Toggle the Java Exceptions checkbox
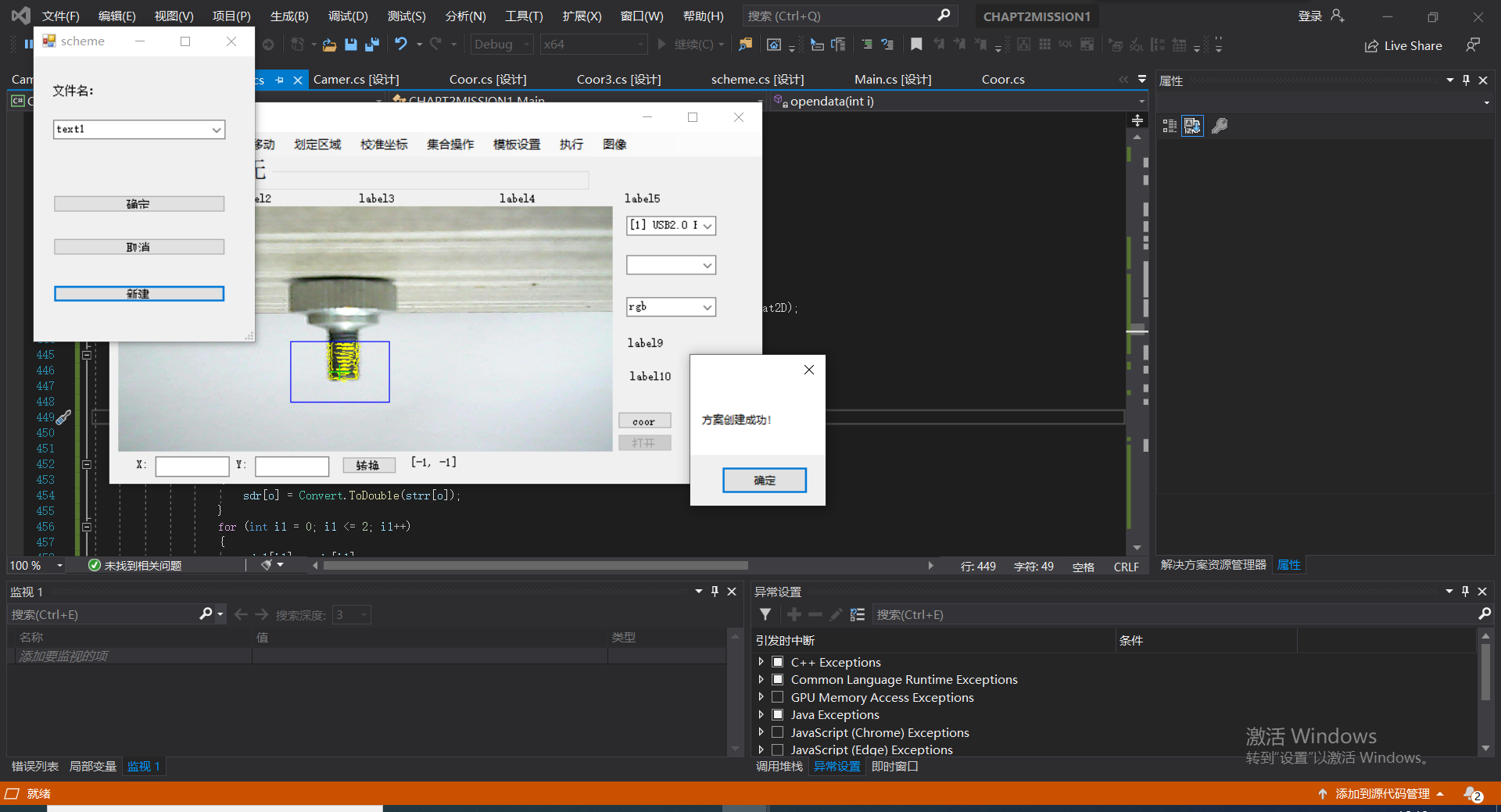 click(x=778, y=714)
